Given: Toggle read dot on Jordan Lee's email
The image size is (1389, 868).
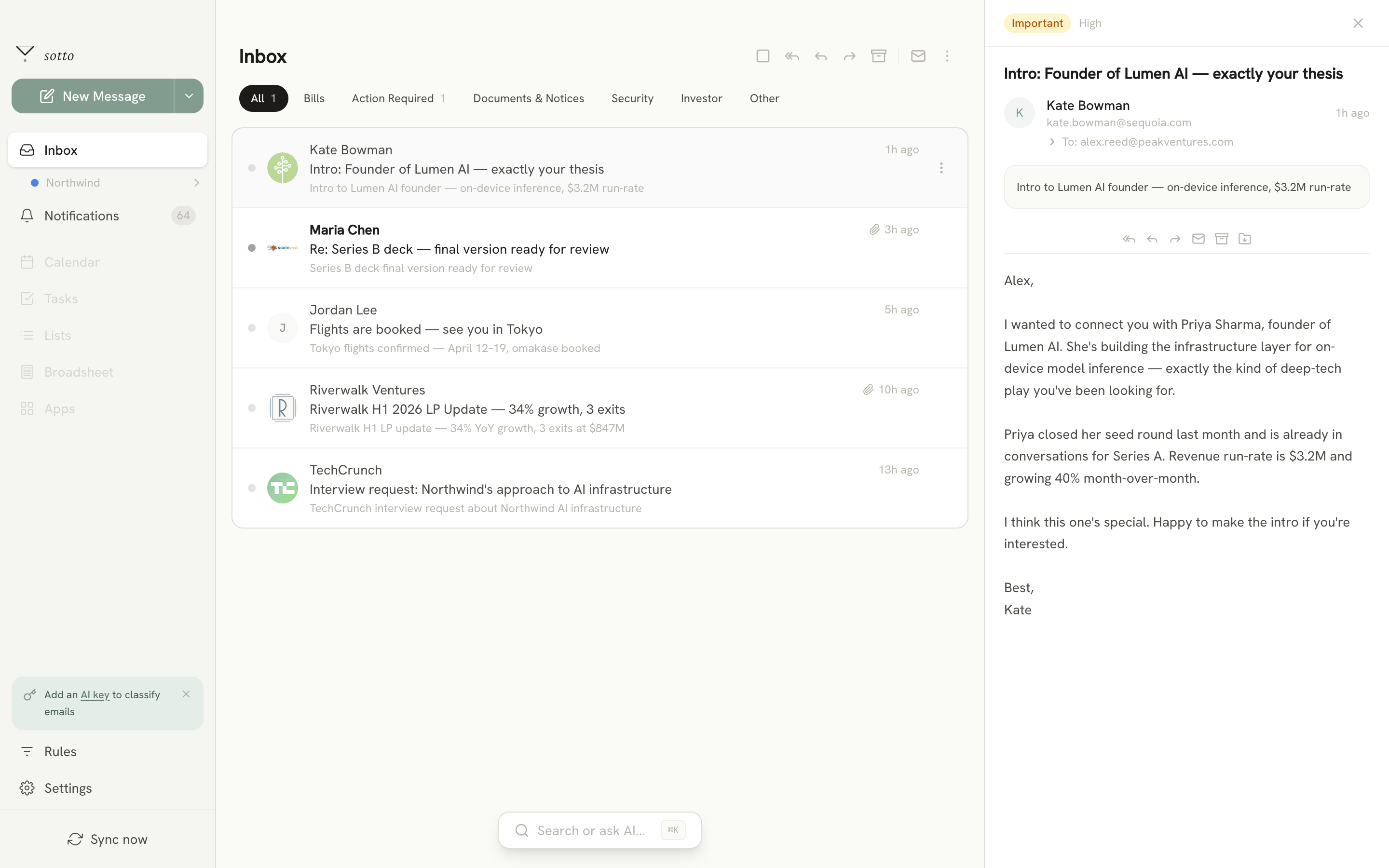Looking at the screenshot, I should pyautogui.click(x=251, y=328).
